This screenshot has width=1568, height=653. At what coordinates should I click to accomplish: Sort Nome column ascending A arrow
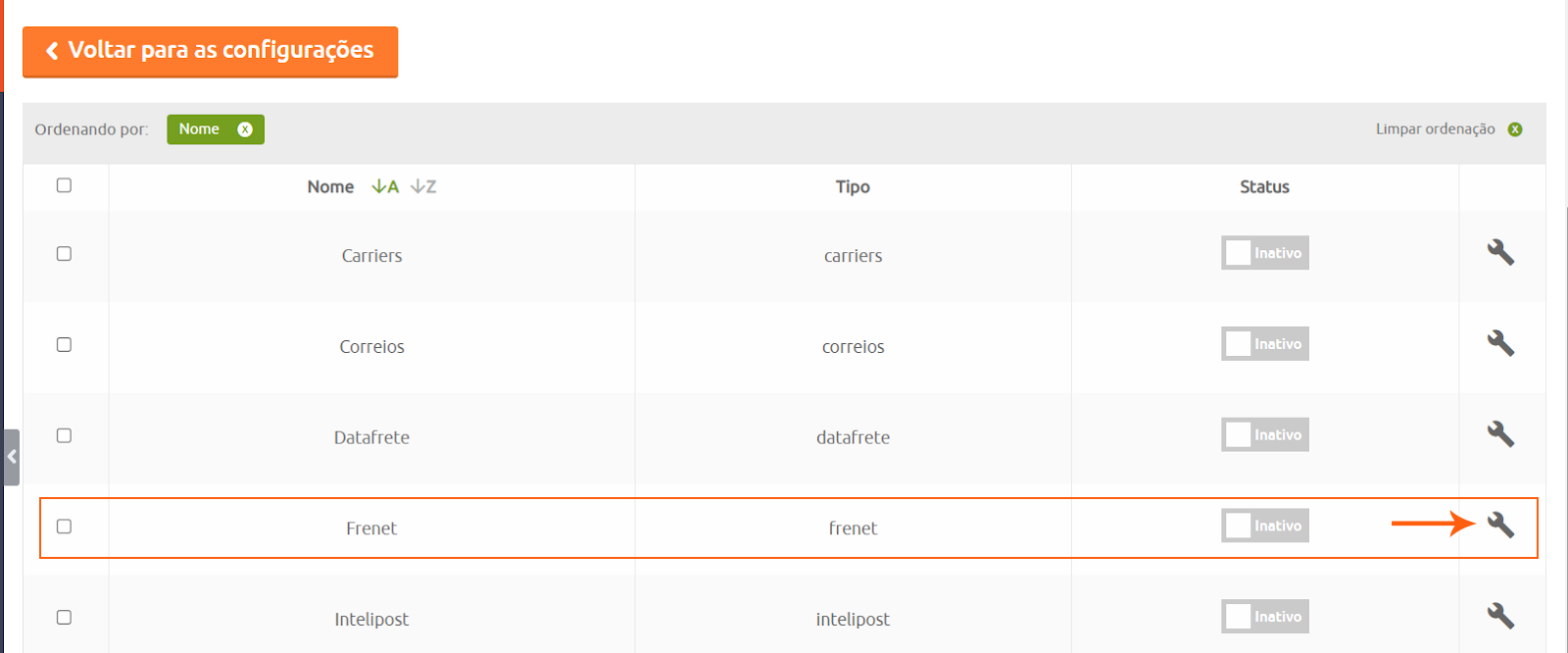coord(385,186)
